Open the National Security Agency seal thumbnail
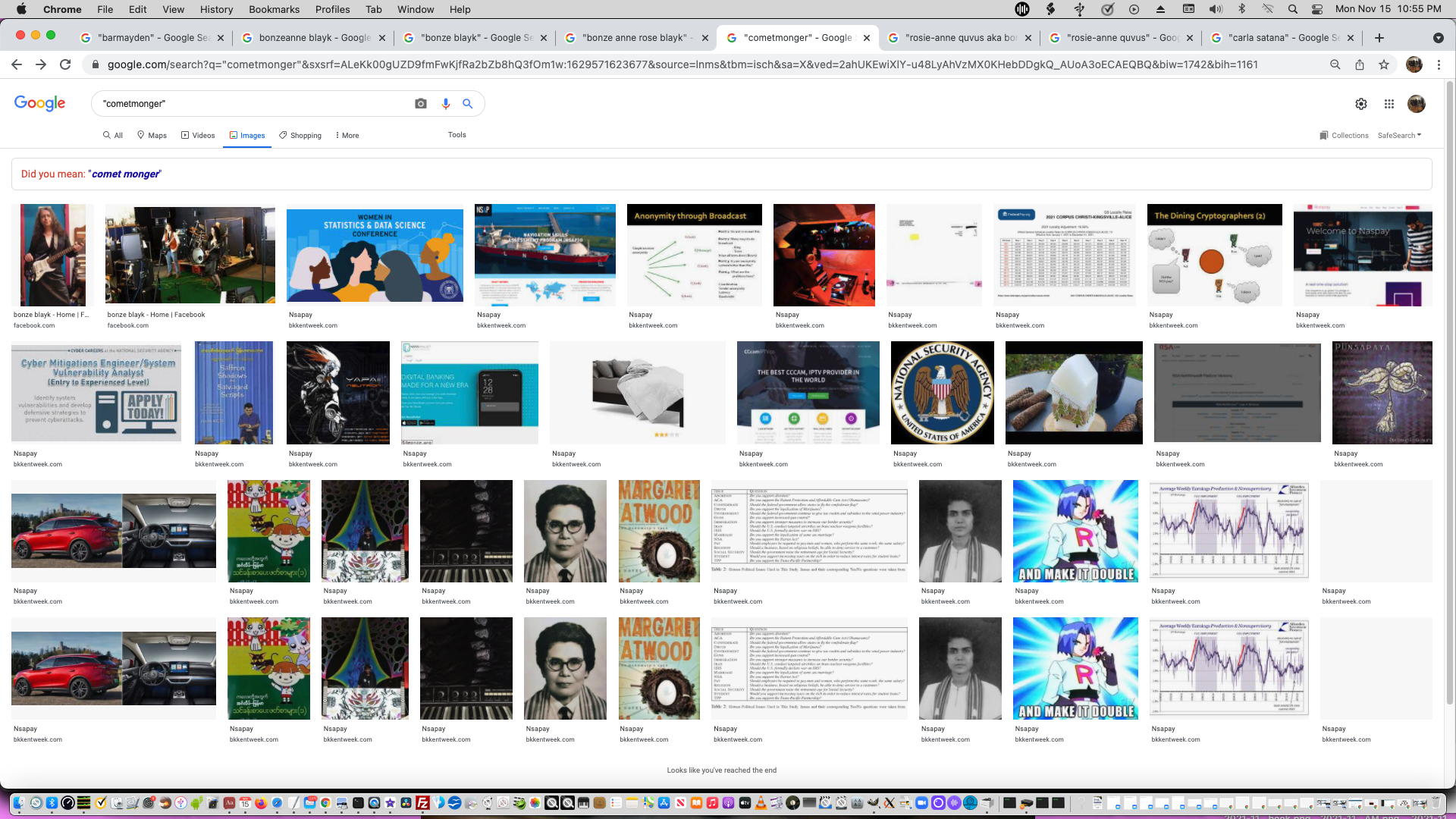The width and height of the screenshot is (1456, 819). 942,393
